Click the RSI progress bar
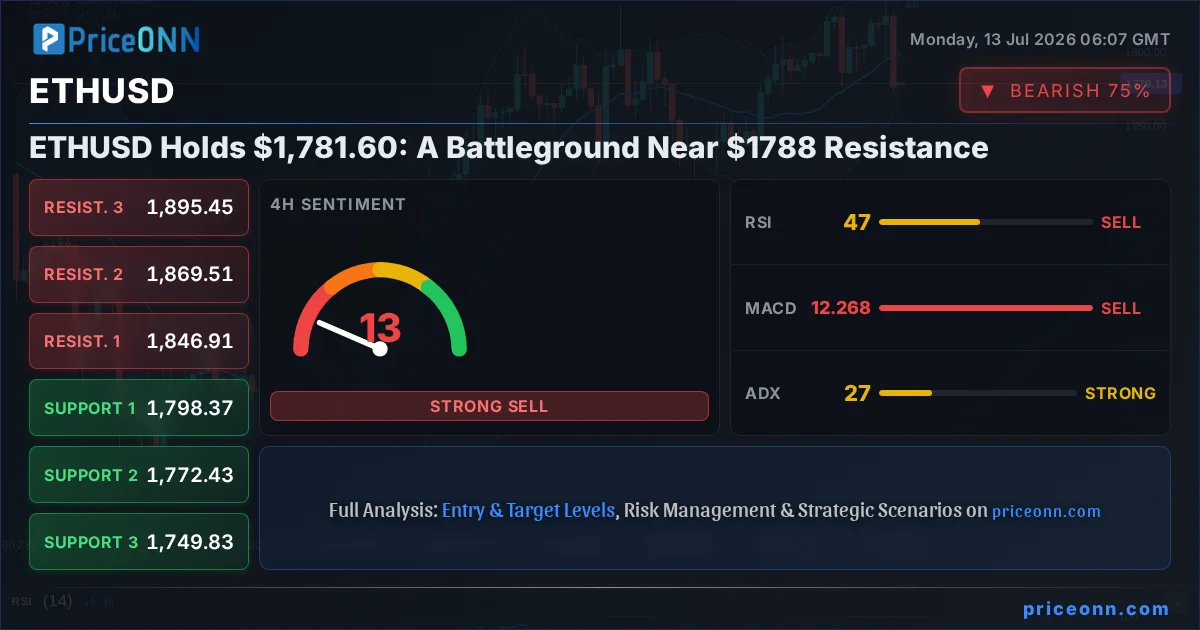Image resolution: width=1200 pixels, height=630 pixels. (985, 222)
